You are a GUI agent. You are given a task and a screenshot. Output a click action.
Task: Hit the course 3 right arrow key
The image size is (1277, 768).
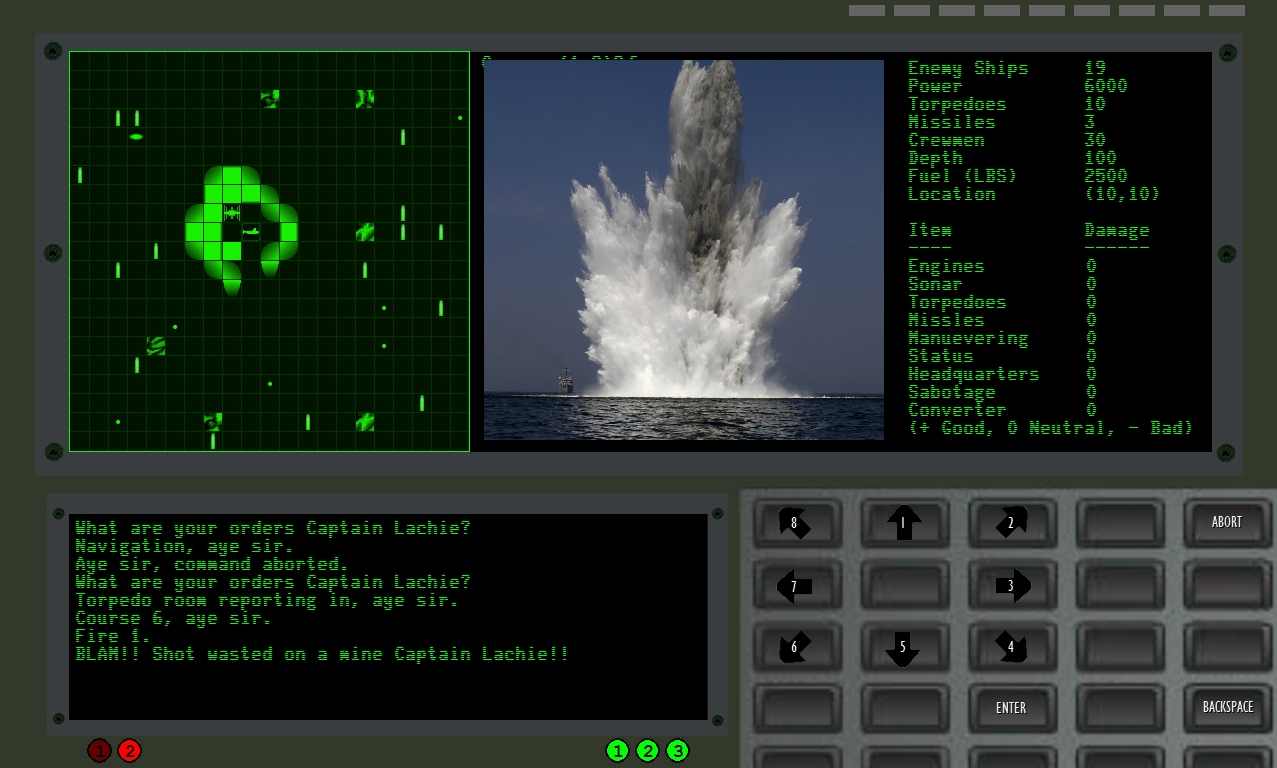tap(1011, 585)
